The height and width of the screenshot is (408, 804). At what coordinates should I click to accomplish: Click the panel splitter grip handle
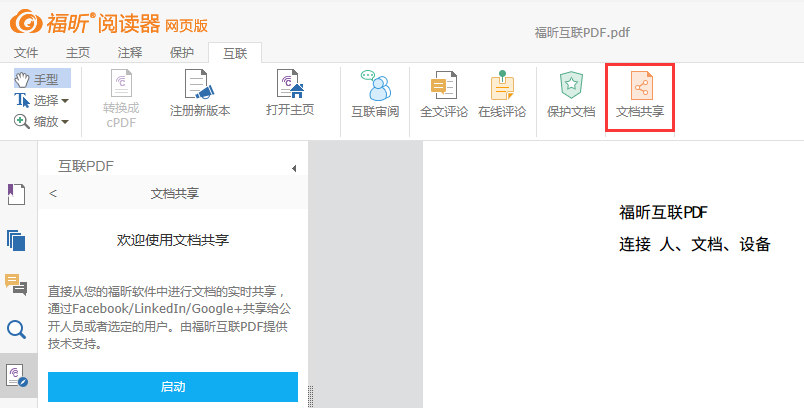click(311, 396)
